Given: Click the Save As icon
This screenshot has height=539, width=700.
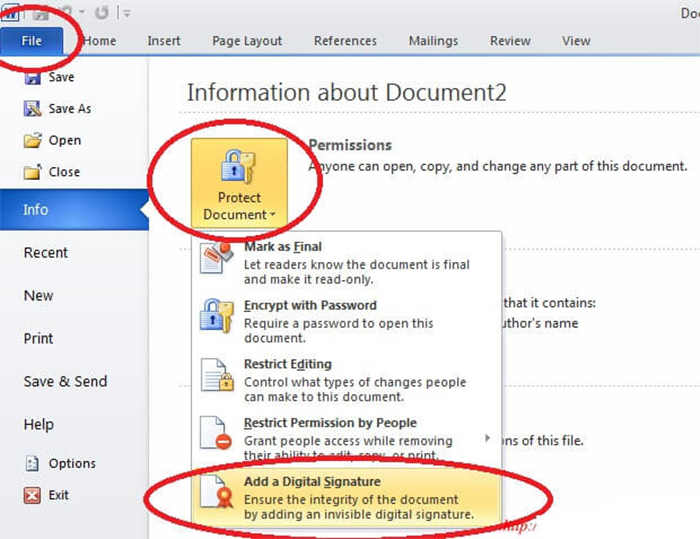Looking at the screenshot, I should pyautogui.click(x=32, y=109).
